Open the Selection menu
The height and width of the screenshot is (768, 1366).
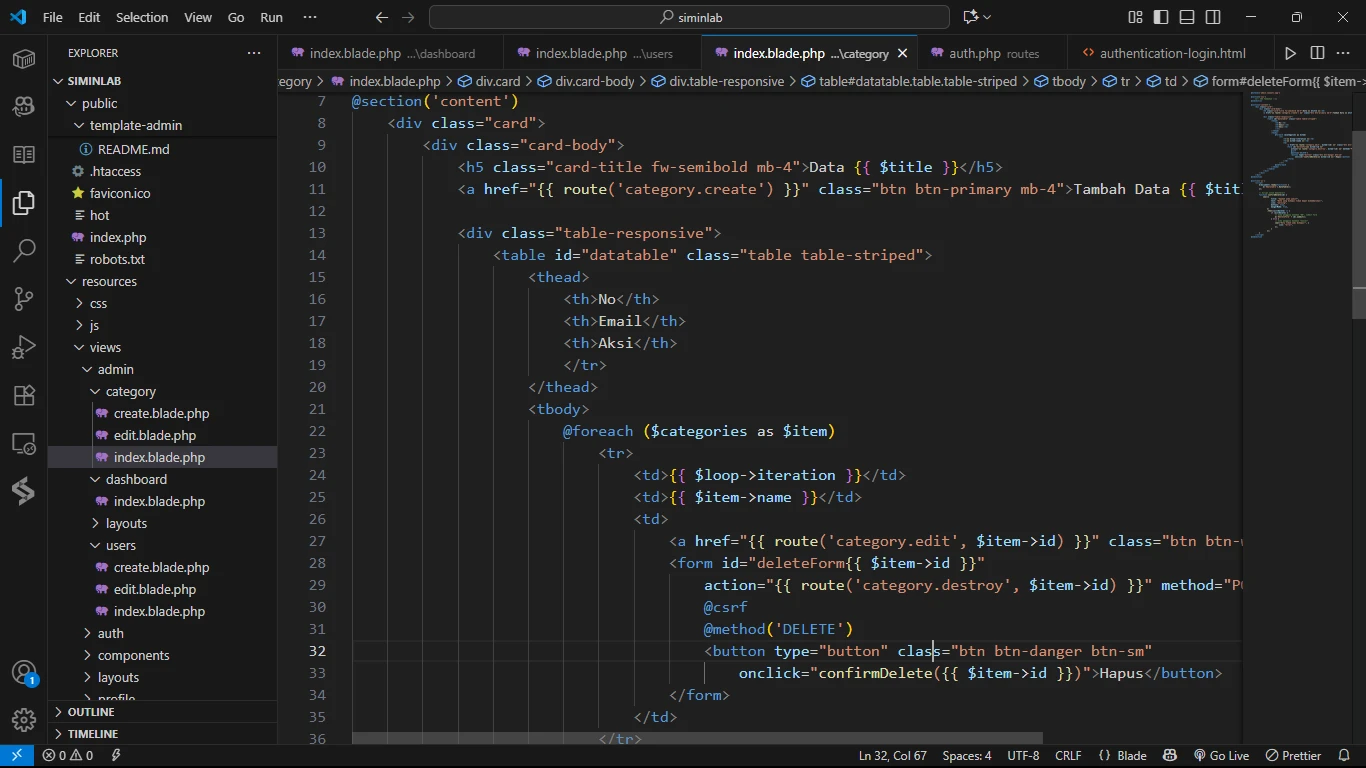coord(142,17)
